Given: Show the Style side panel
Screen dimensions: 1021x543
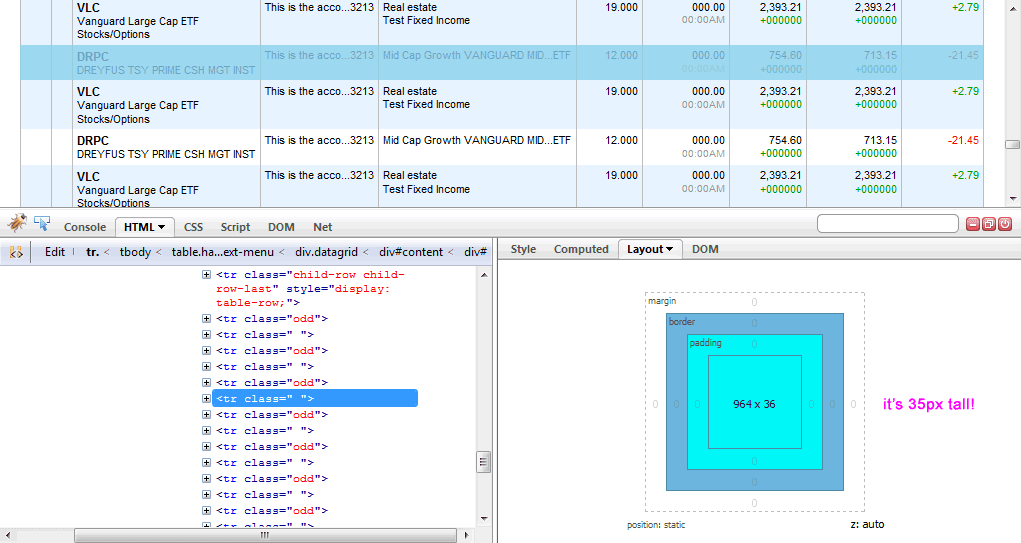Looking at the screenshot, I should (523, 249).
